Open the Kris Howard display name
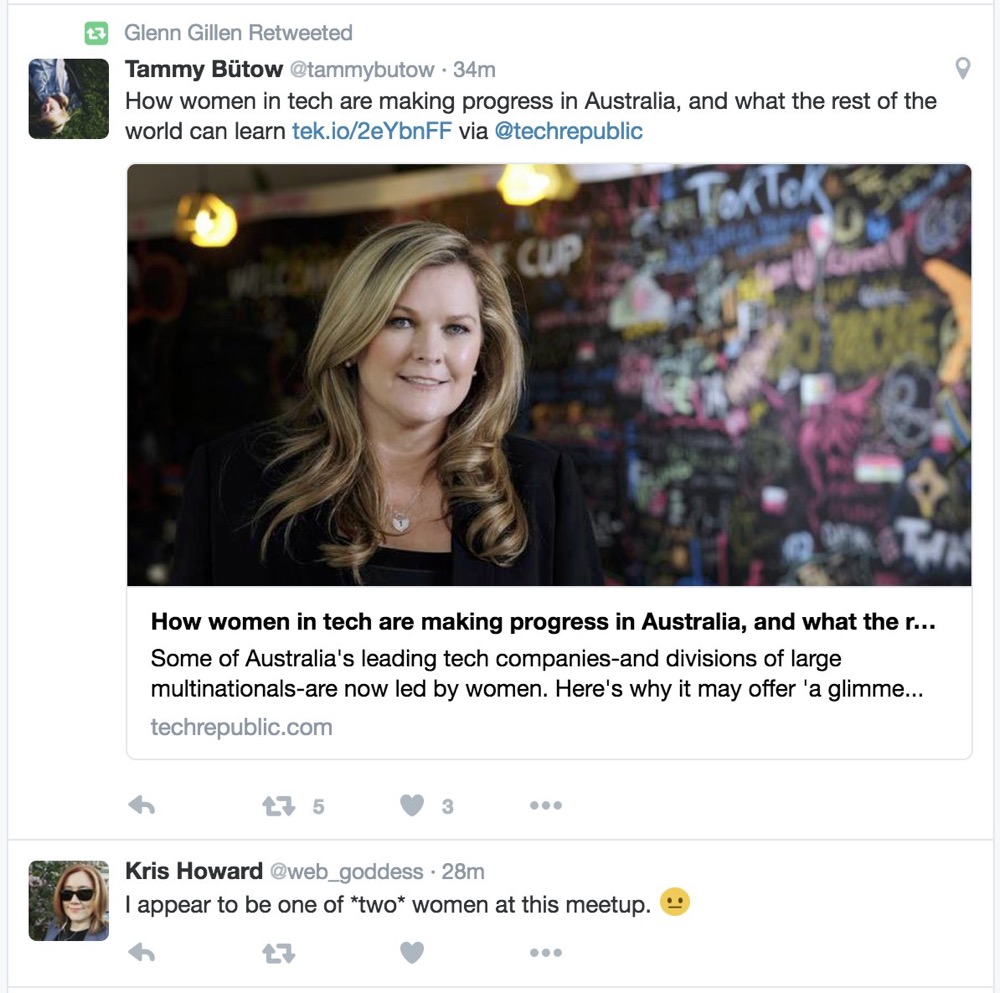 coord(193,871)
